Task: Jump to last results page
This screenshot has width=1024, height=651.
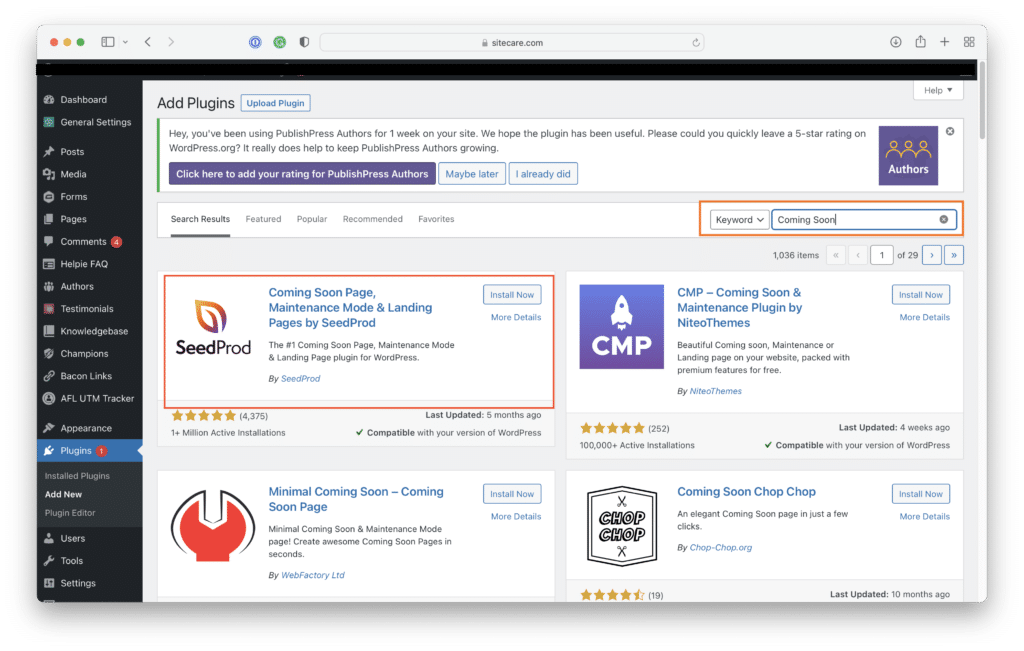Action: click(954, 255)
